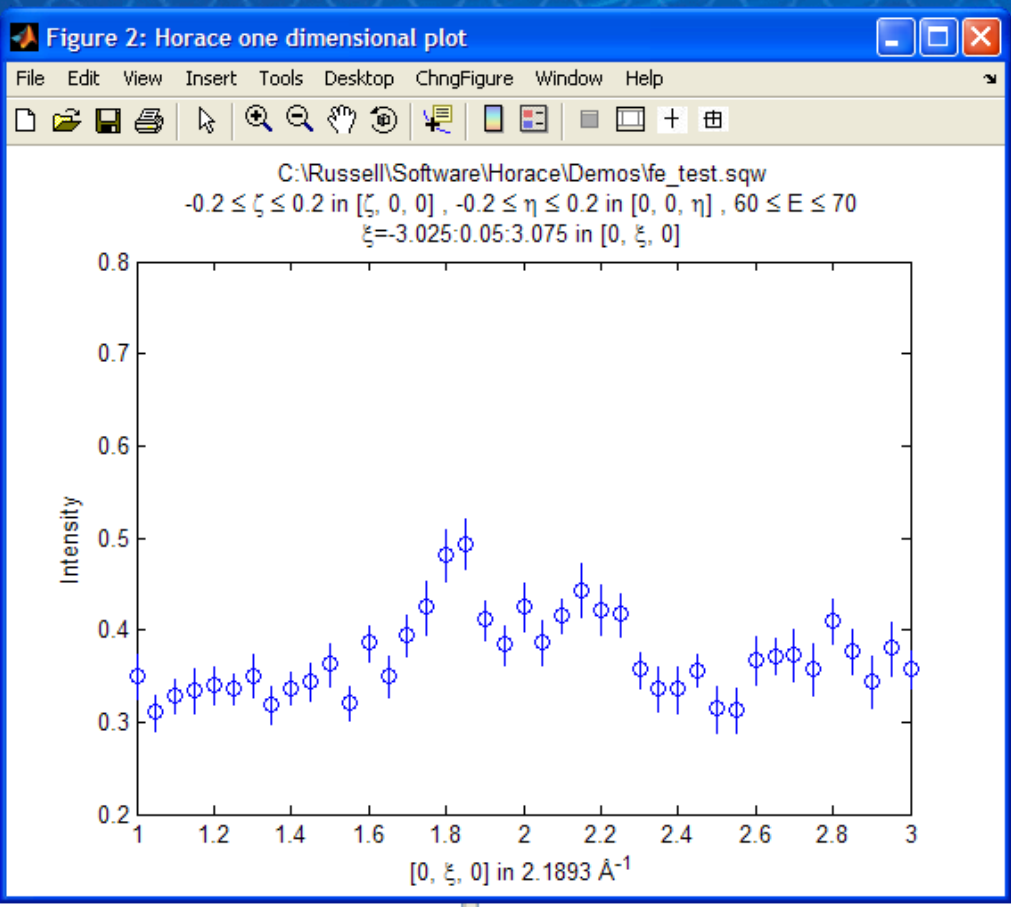Click the New Figure icon

pyautogui.click(x=26, y=121)
